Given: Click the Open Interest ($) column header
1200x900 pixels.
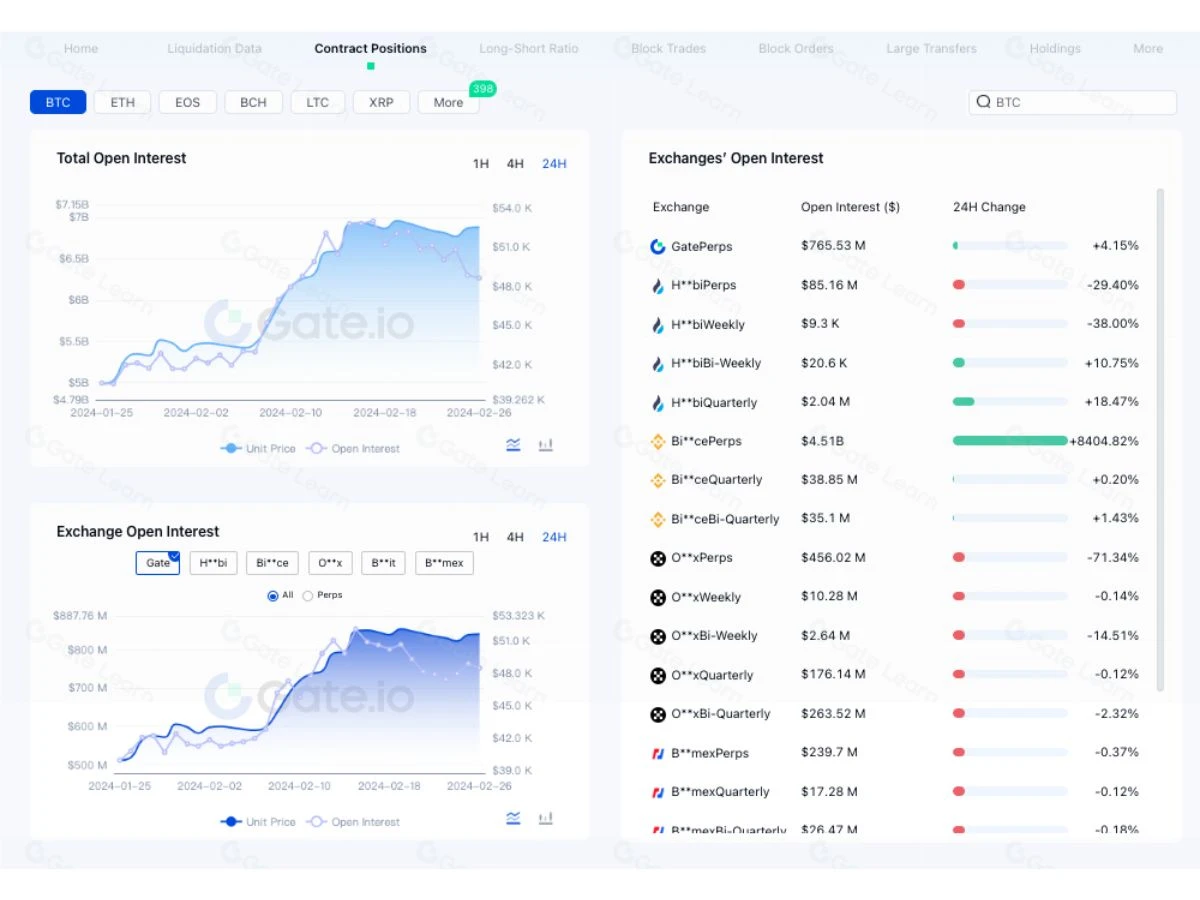Looking at the screenshot, I should (x=850, y=207).
